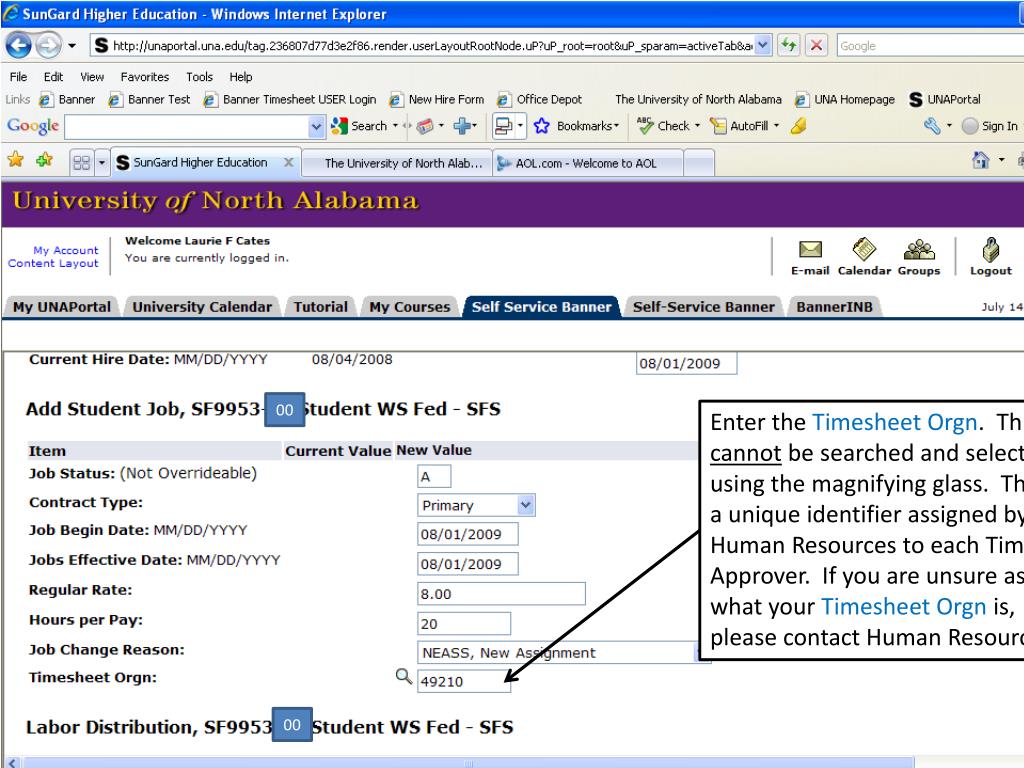Expand the Google toolbar search history dropdown
1024x768 pixels.
[317, 126]
